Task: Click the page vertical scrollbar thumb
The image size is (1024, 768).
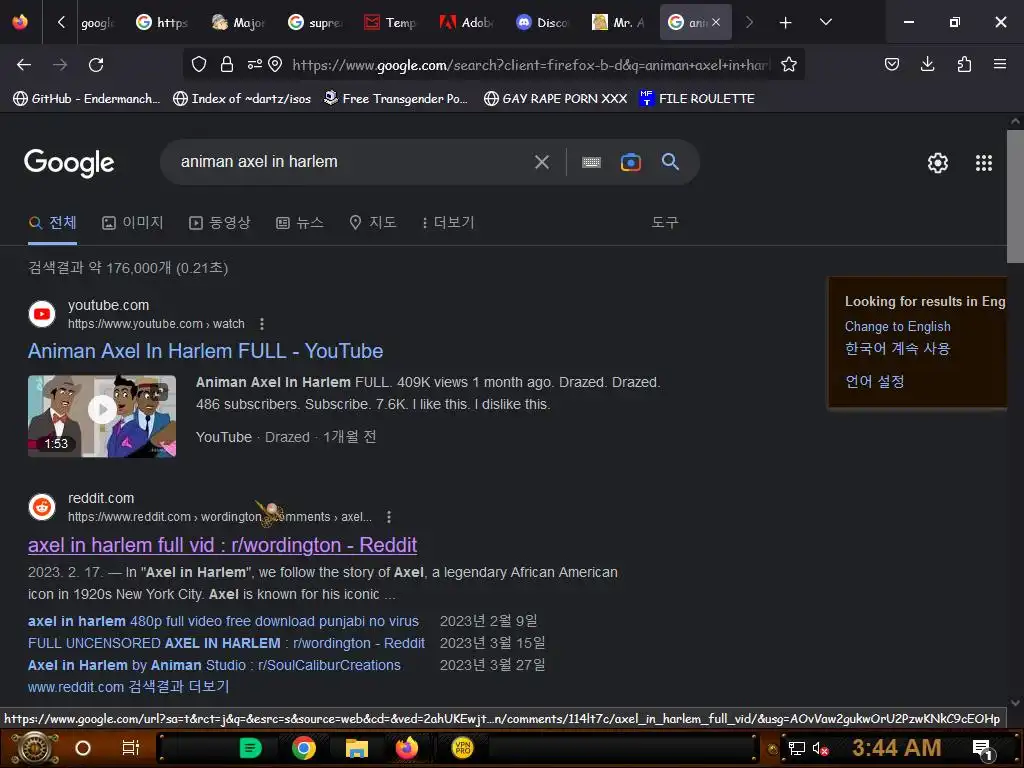Action: click(1015, 196)
